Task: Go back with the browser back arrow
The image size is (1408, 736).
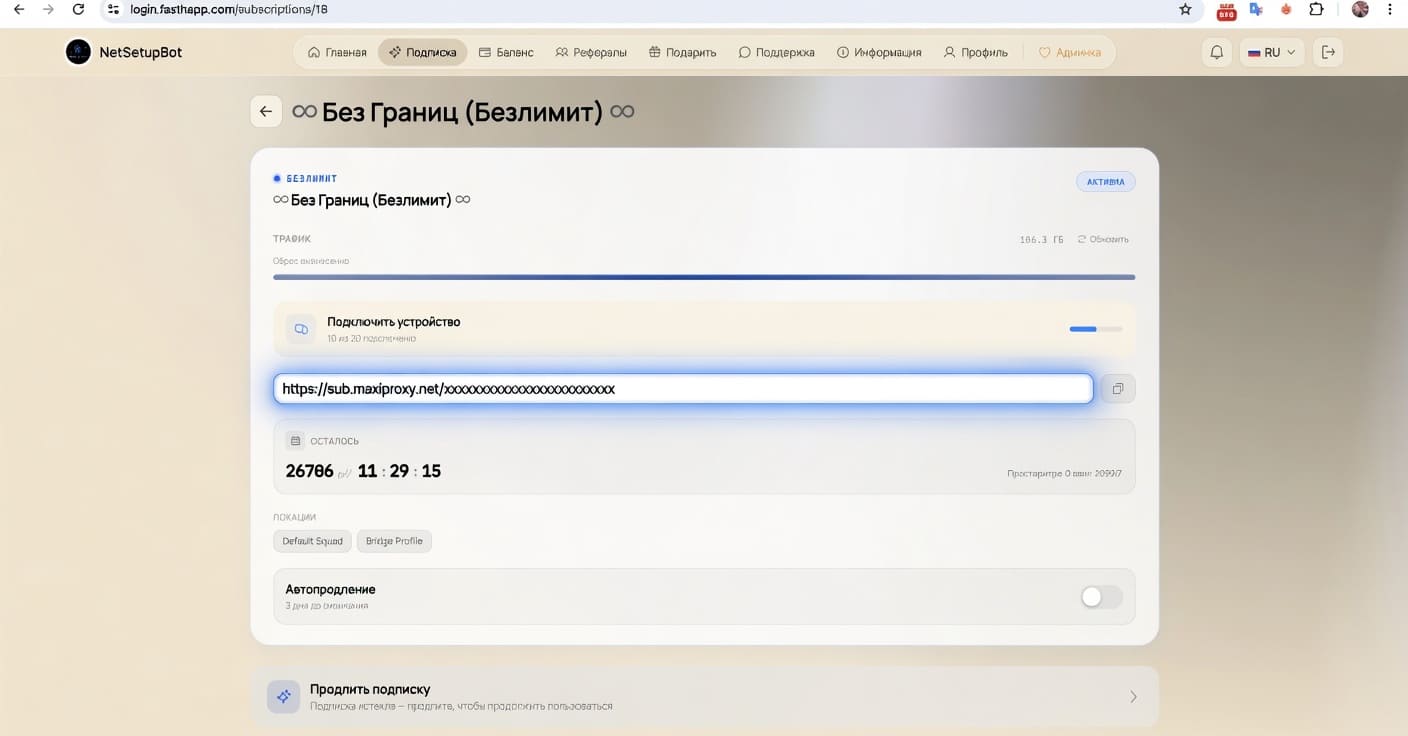Action: (x=18, y=9)
